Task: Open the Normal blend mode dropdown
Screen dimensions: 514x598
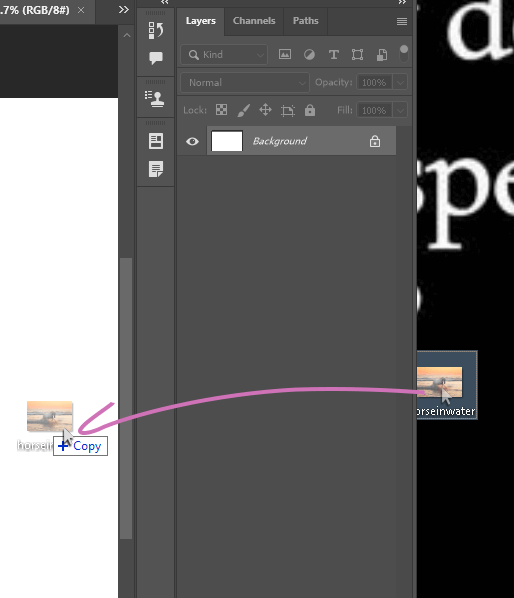Action: (x=245, y=82)
